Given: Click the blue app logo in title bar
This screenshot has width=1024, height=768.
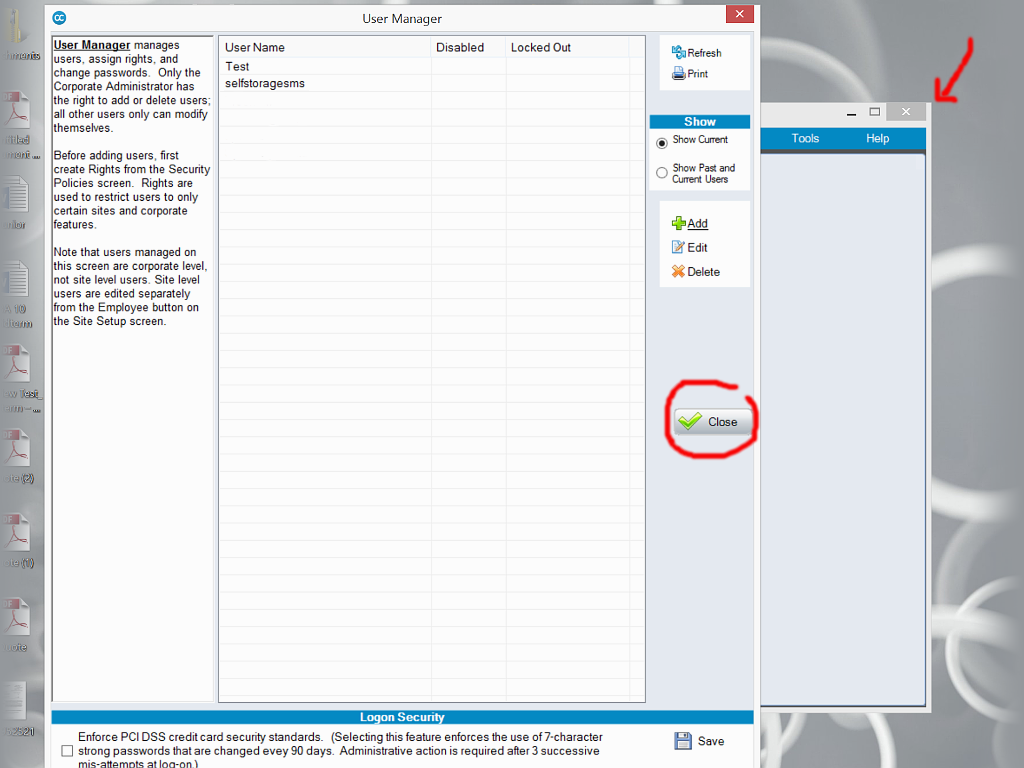Looking at the screenshot, I should [60, 18].
